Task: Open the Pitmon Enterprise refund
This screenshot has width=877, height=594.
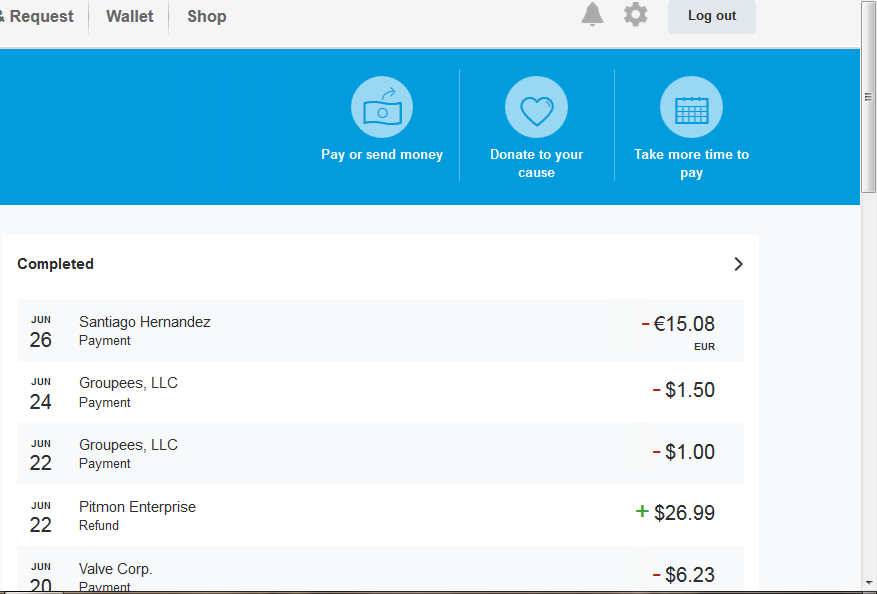Action: tap(380, 515)
